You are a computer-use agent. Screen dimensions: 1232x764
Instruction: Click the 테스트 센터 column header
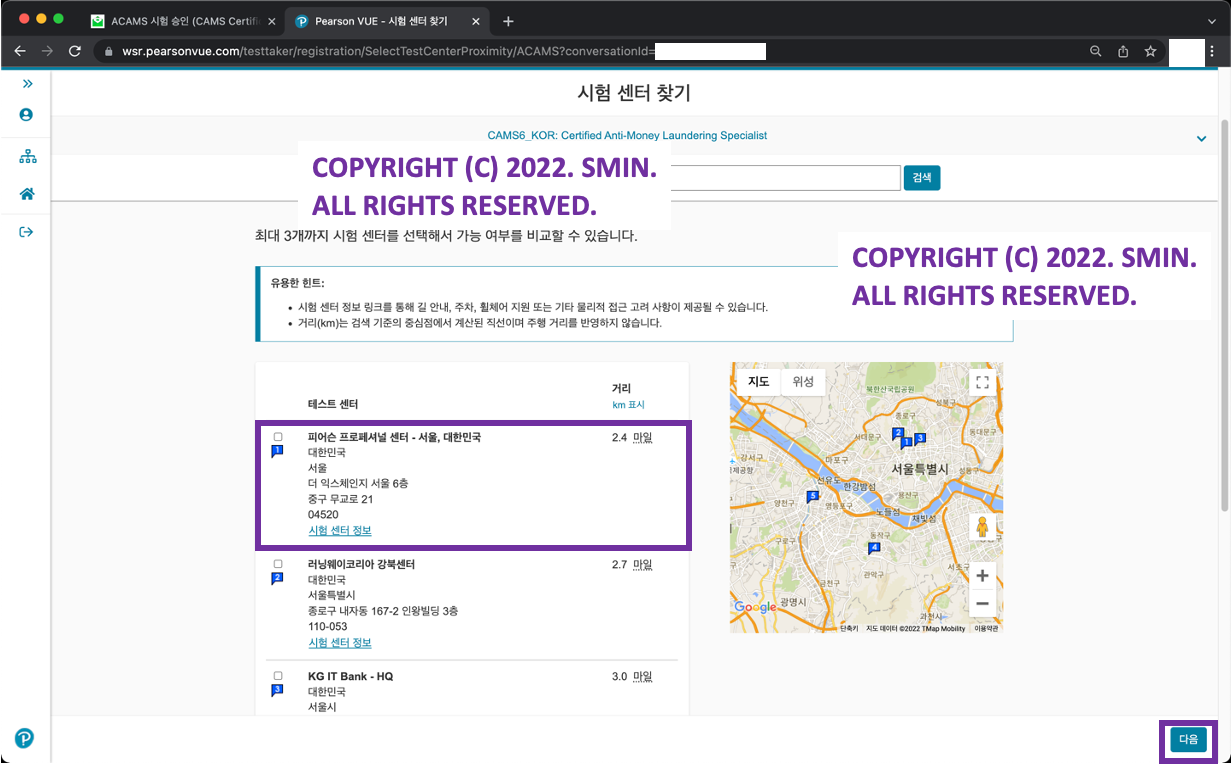(333, 404)
